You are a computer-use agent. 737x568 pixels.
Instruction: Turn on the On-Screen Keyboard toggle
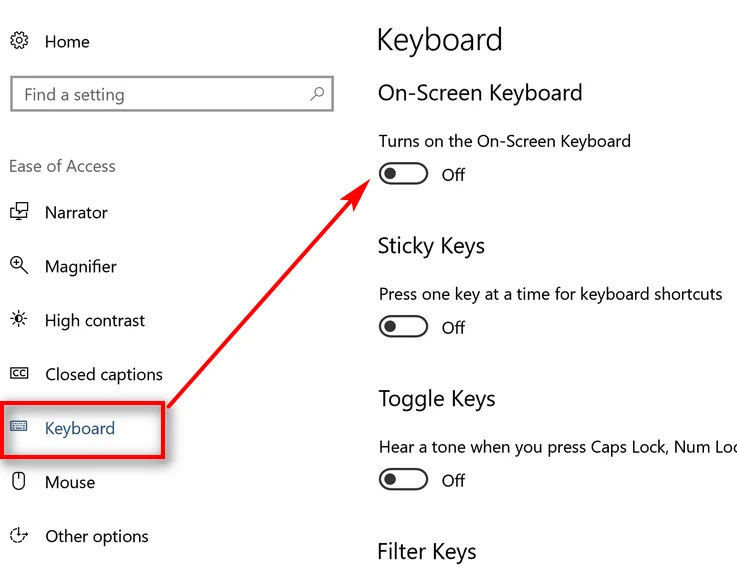click(403, 174)
